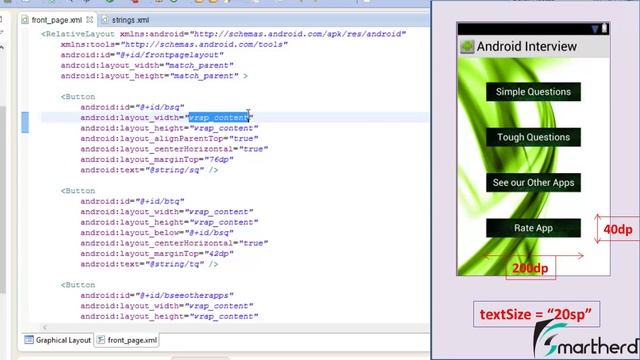Click the signal icon in phone status bar
Image resolution: width=640 pixels, height=360 pixels.
tap(595, 29)
